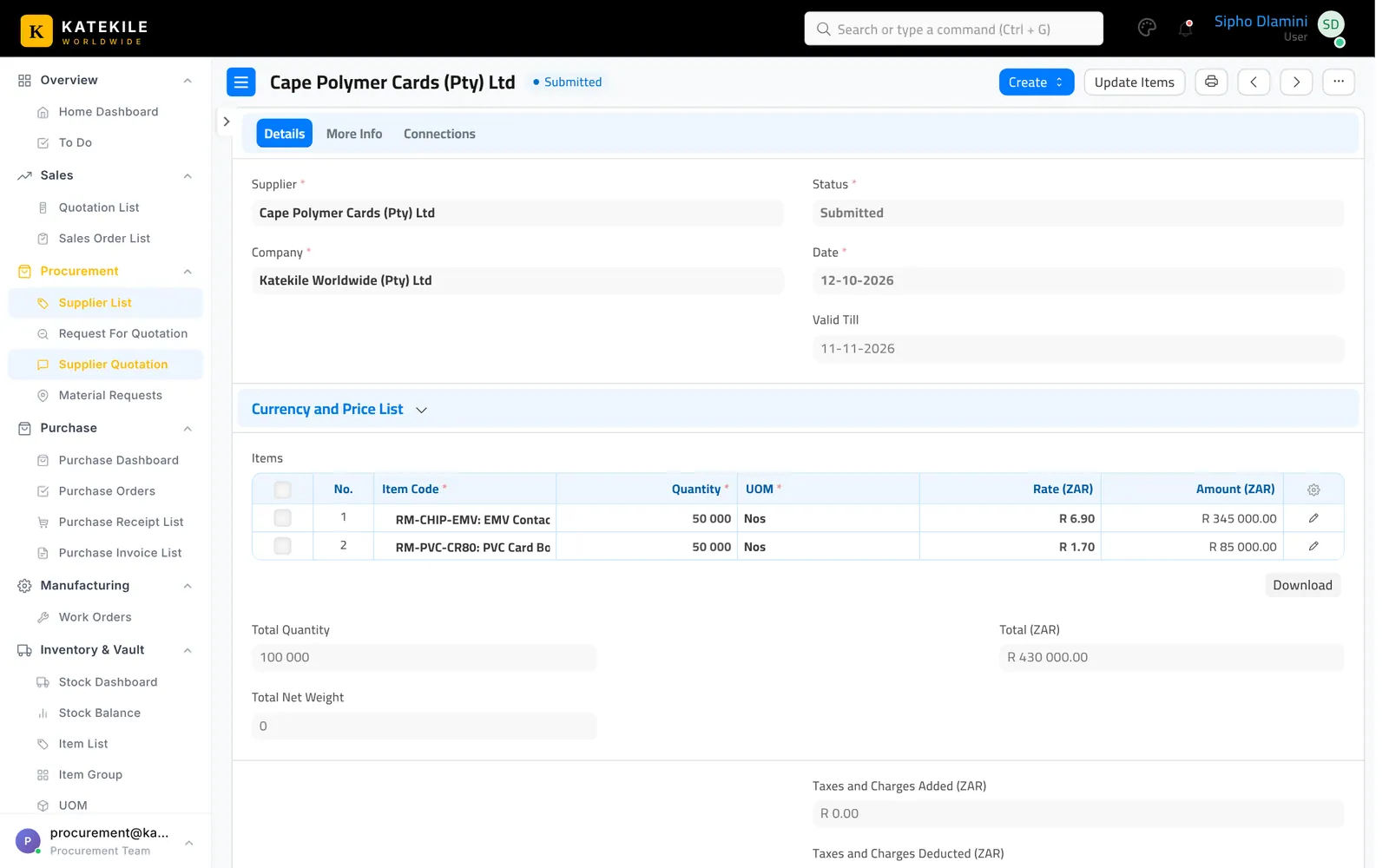The image size is (1389, 868).
Task: Expand the procurement account menu
Action: pos(189,842)
